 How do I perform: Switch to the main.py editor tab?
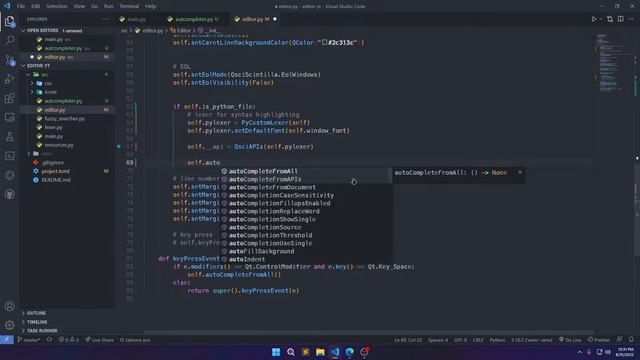pyautogui.click(x=136, y=19)
